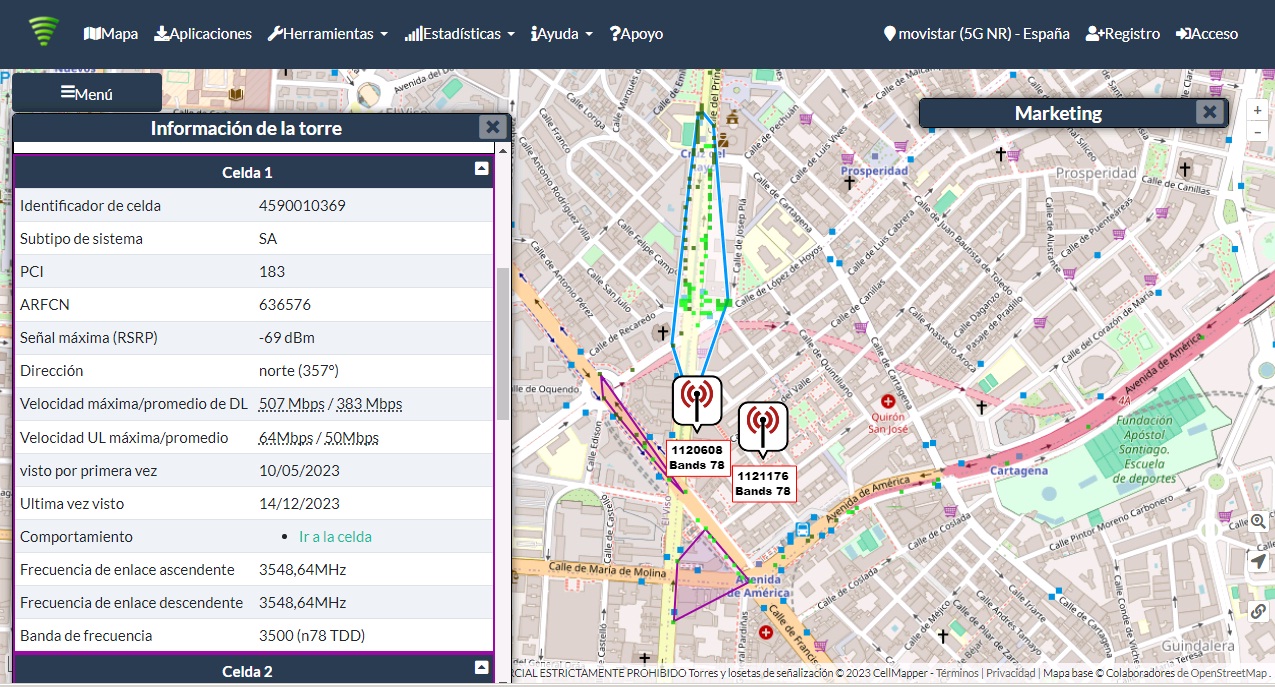Click the Información de la torre header
The width and height of the screenshot is (1275, 687).
(x=246, y=128)
